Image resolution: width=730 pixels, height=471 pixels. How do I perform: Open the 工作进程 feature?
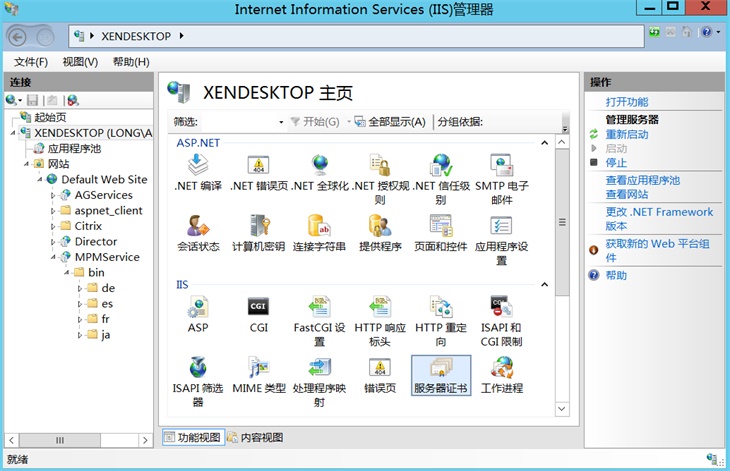pos(501,375)
